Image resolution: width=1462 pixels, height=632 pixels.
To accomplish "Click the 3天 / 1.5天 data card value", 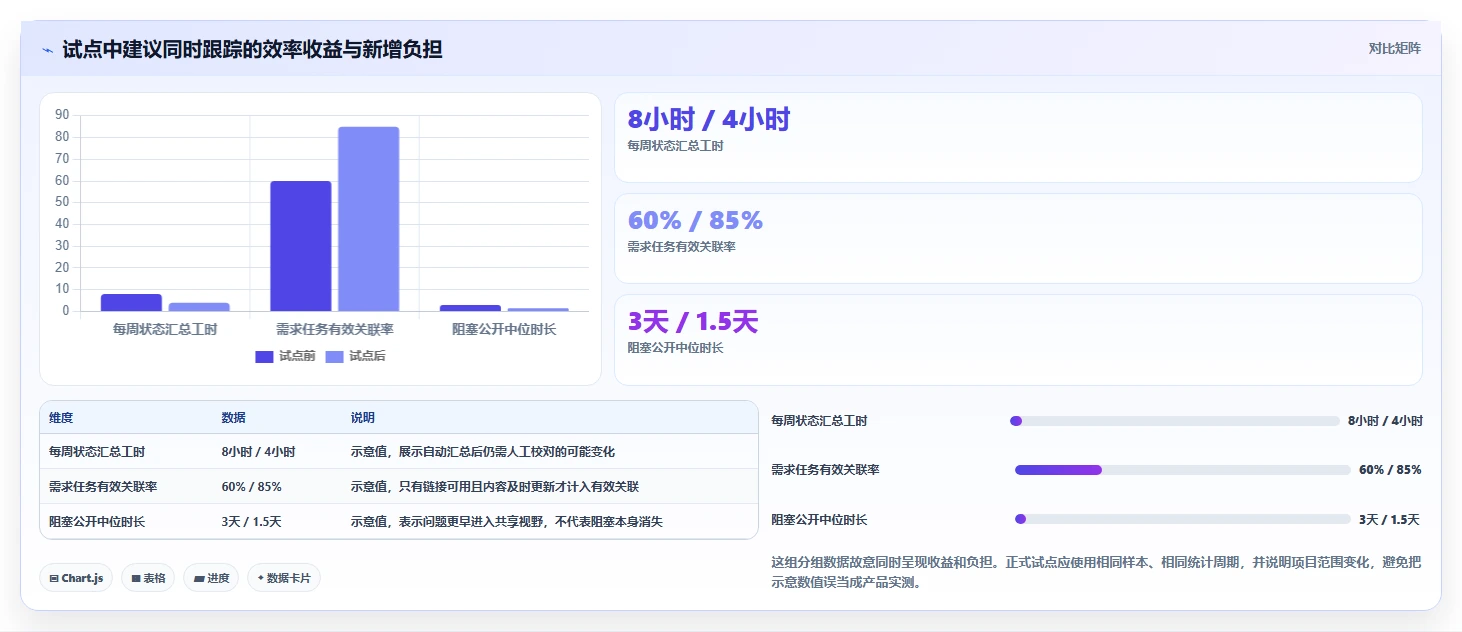I will (693, 322).
